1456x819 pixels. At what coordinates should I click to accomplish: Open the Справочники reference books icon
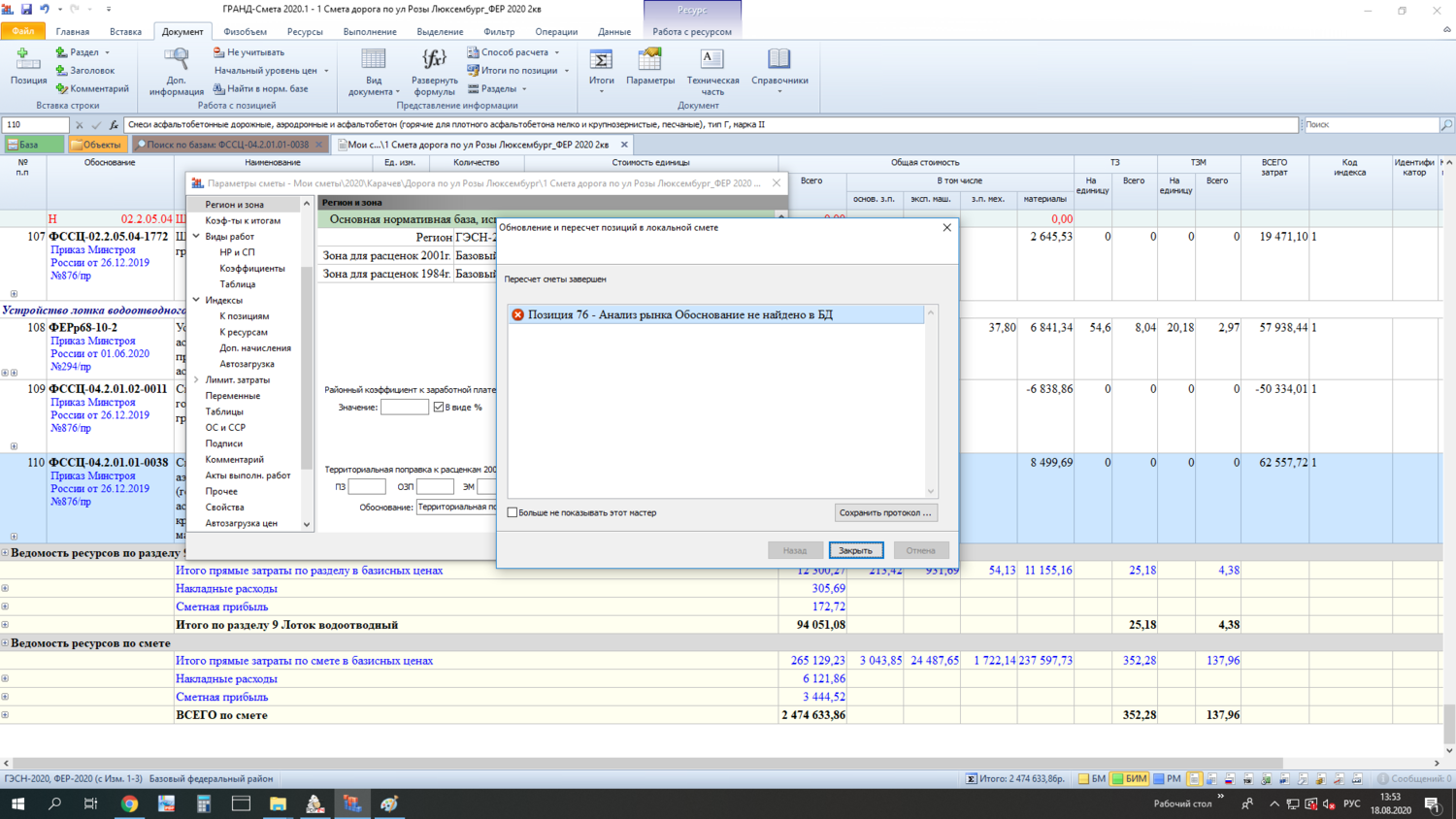[778, 61]
